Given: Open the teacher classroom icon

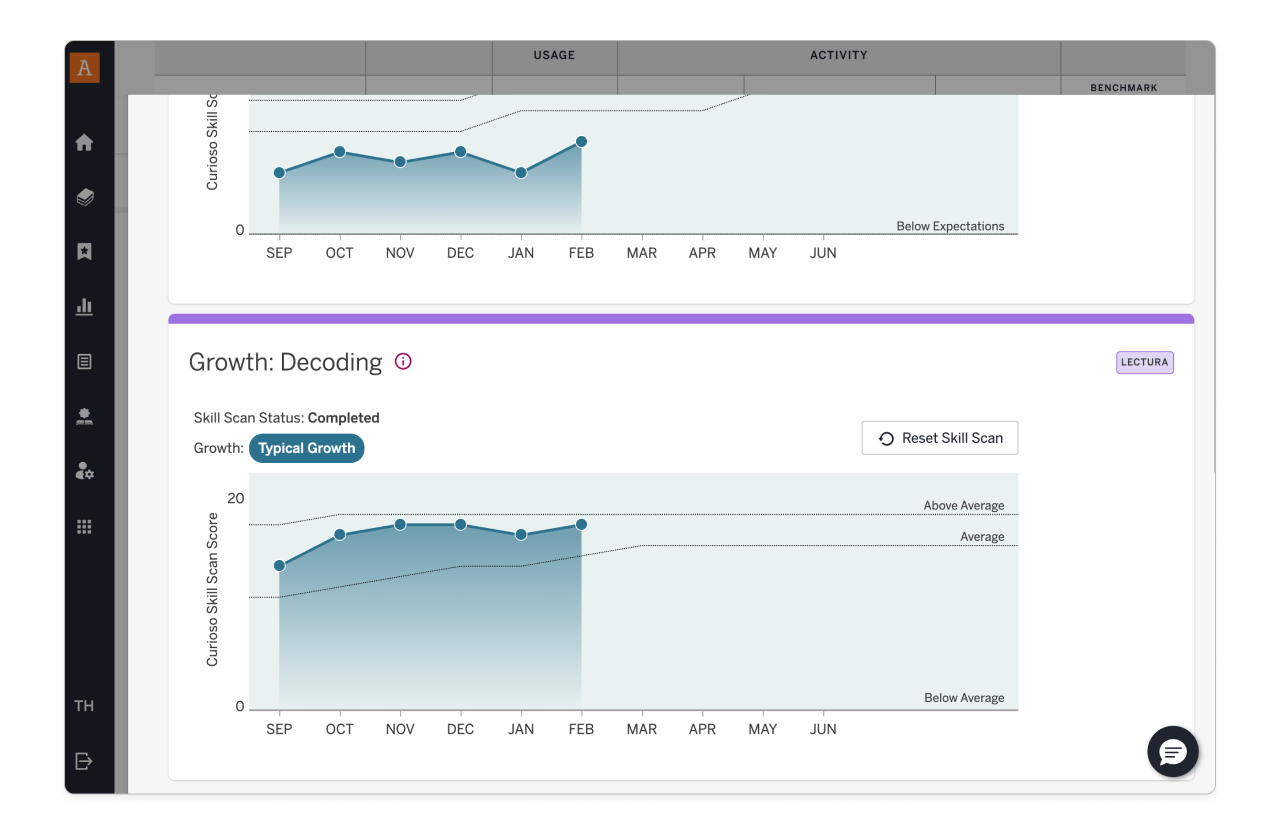Looking at the screenshot, I should pos(85,416).
